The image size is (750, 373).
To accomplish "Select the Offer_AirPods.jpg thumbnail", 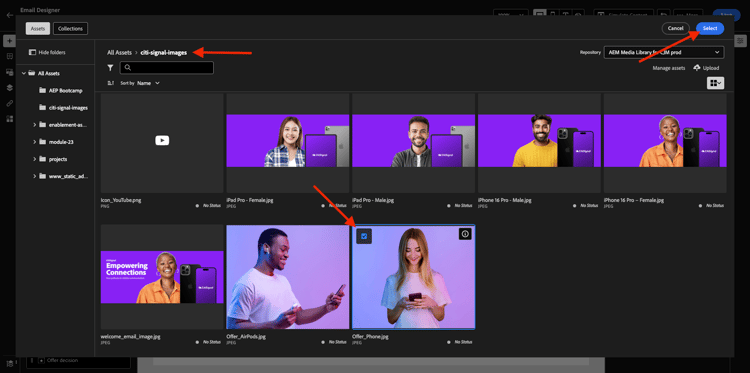I will [x=288, y=277].
